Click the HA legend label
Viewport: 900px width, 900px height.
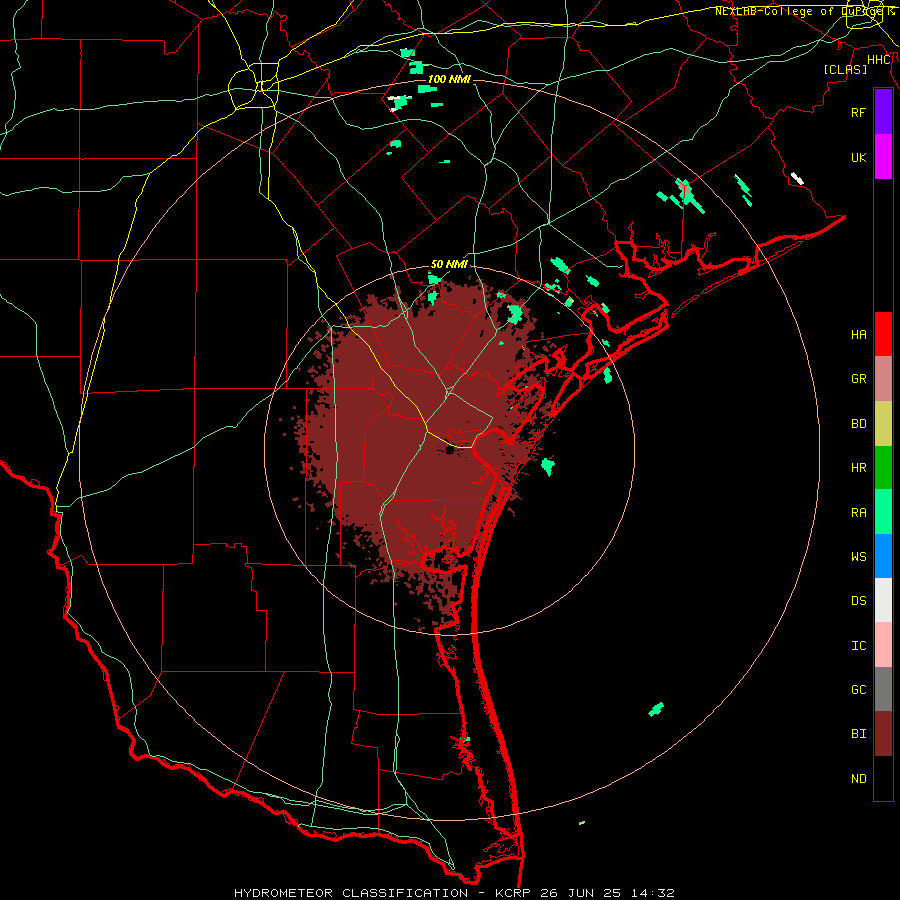tap(858, 335)
